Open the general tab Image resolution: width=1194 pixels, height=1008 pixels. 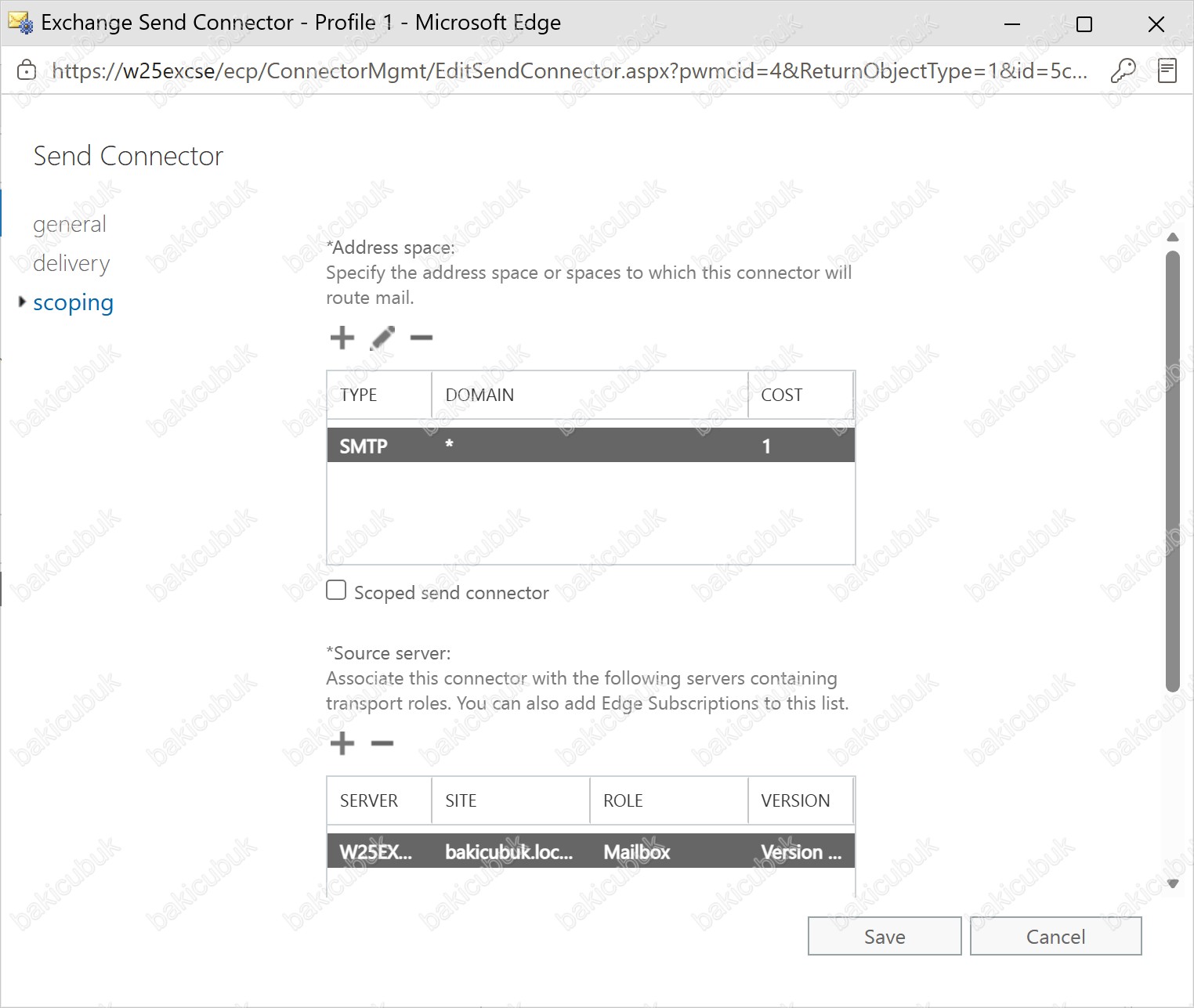point(70,224)
